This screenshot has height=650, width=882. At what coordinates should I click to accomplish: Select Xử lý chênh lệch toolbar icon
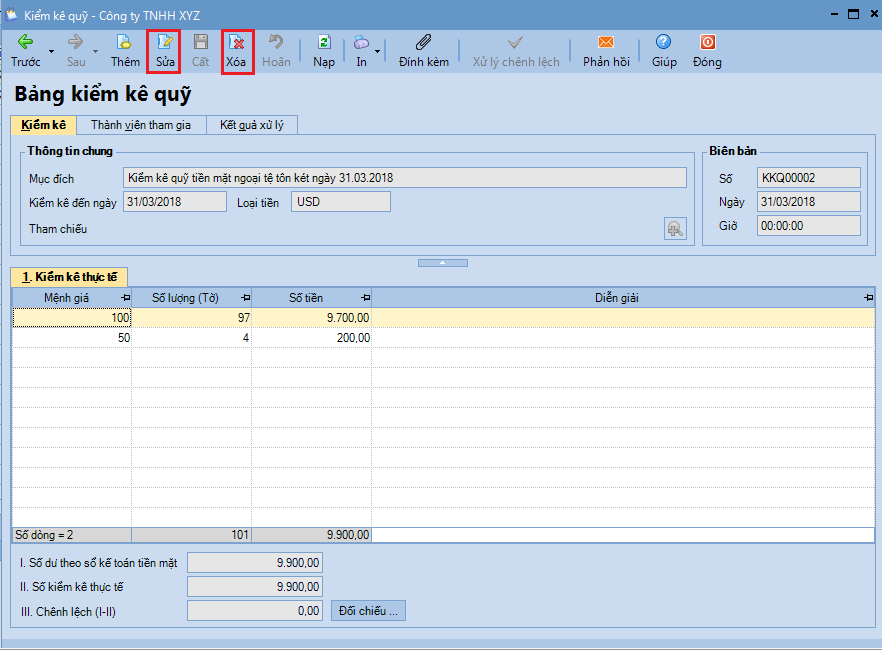pos(516,51)
